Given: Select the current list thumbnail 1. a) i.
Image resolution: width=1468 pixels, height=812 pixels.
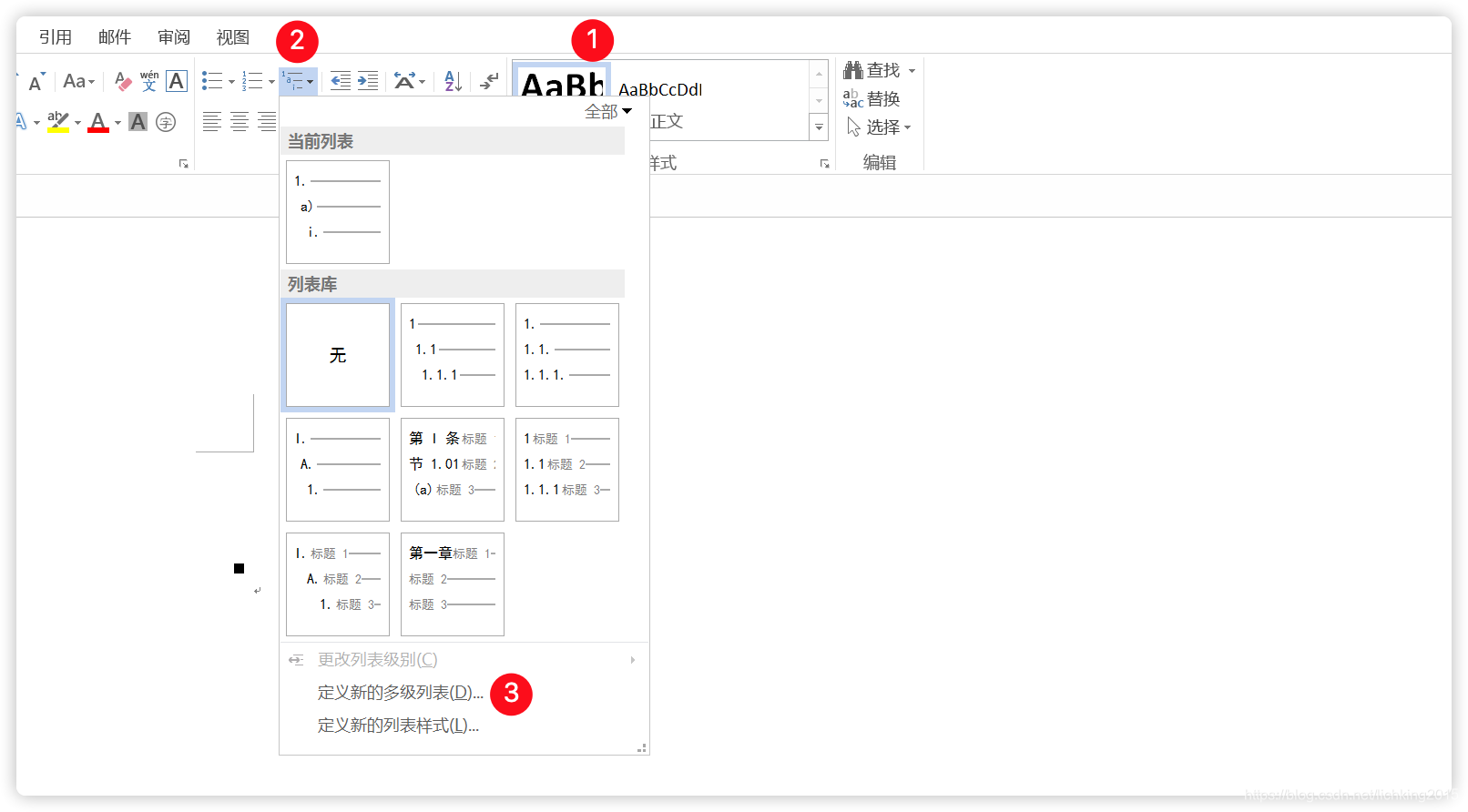Looking at the screenshot, I should click(x=338, y=212).
